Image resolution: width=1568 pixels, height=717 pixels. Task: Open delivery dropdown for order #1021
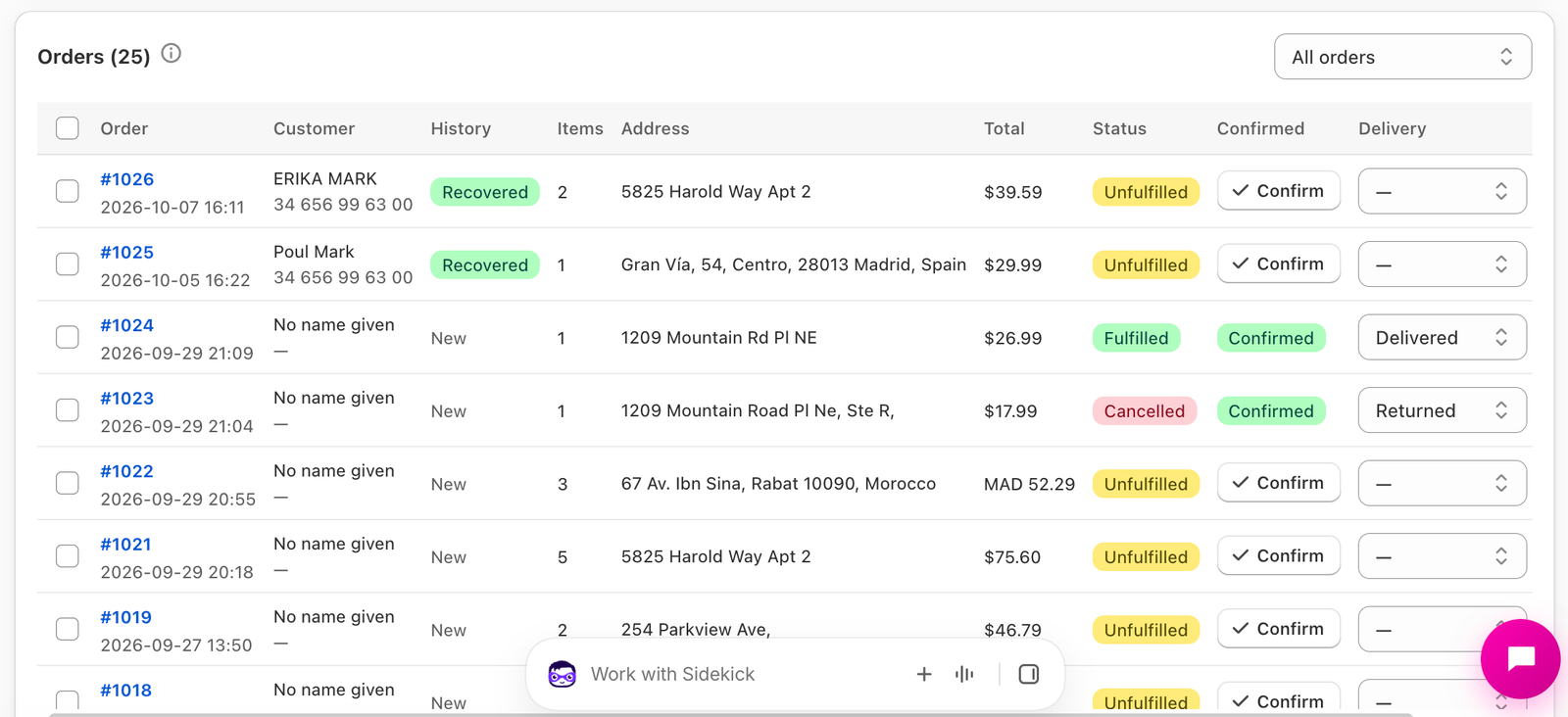(1442, 556)
